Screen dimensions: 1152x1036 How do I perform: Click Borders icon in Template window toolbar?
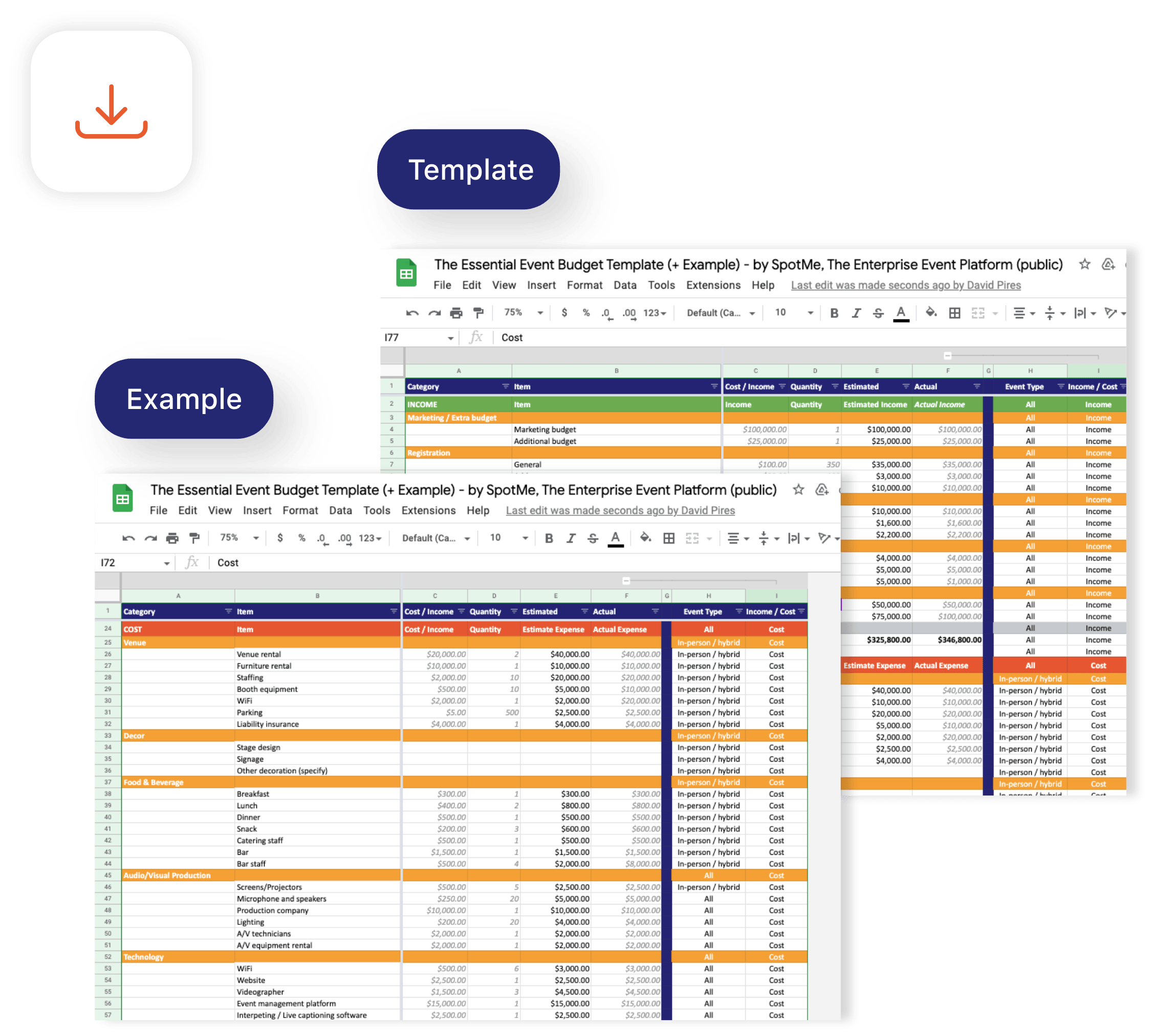[954, 313]
